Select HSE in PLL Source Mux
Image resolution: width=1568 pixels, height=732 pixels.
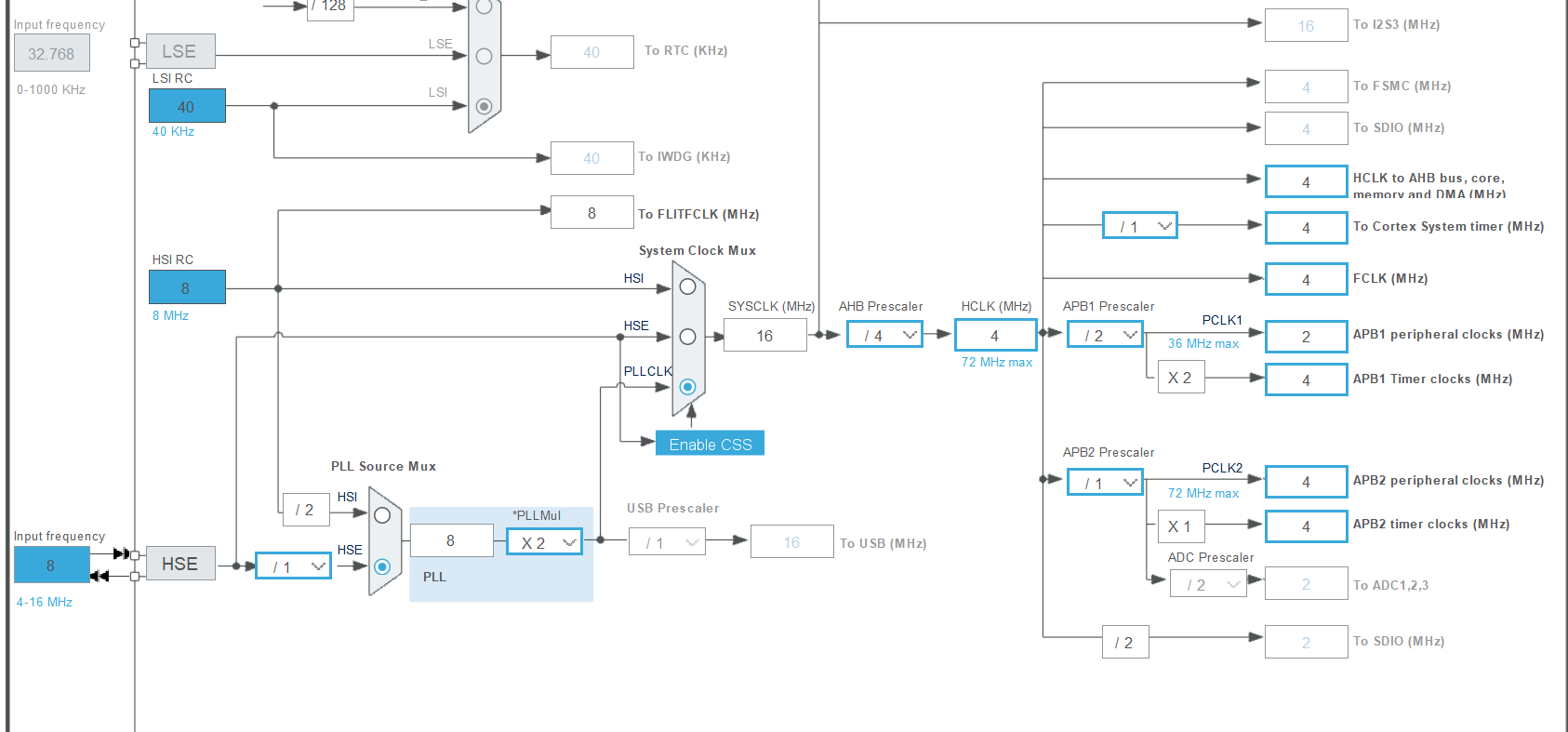tap(382, 566)
